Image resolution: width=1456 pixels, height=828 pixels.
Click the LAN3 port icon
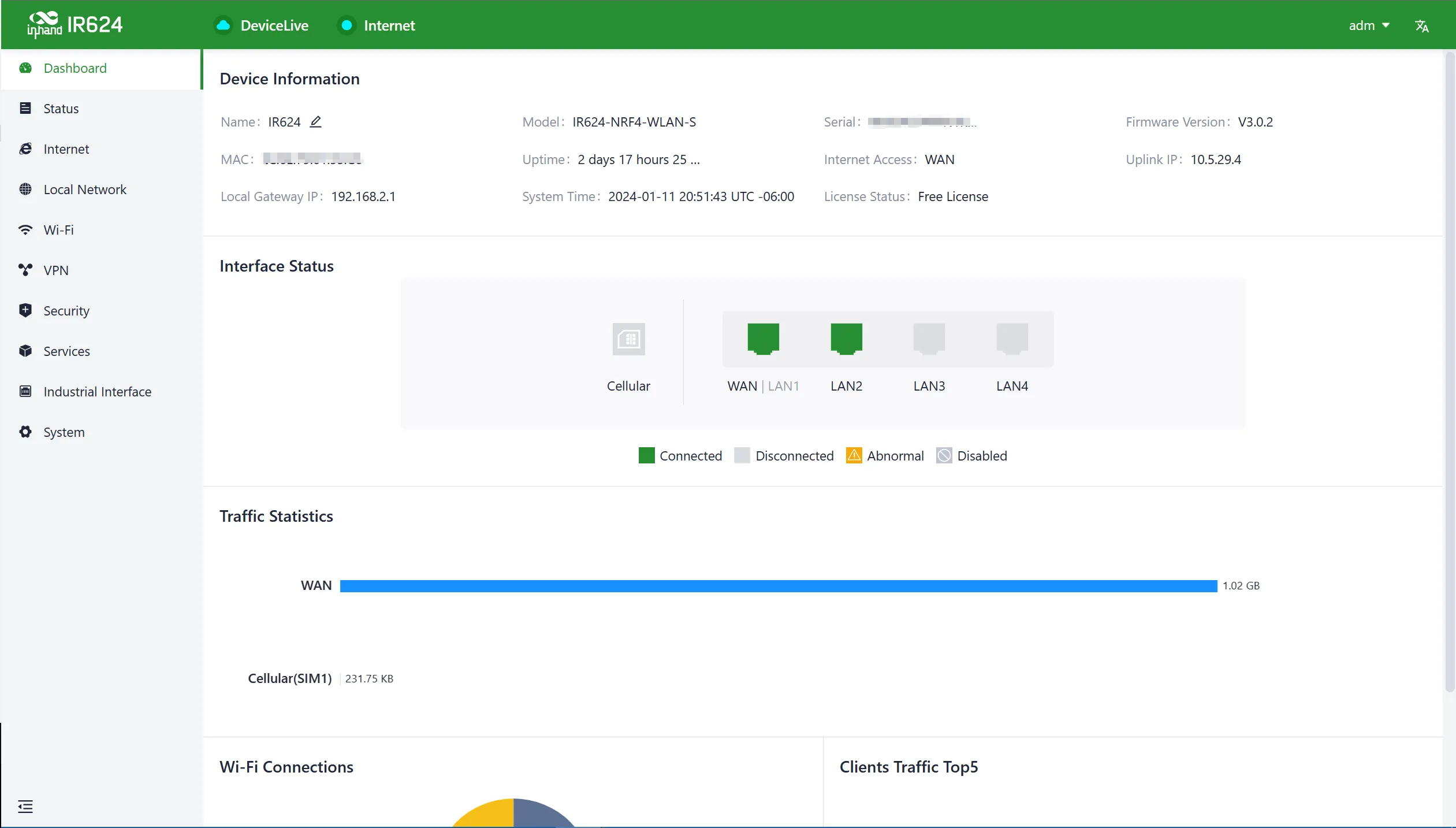(929, 339)
